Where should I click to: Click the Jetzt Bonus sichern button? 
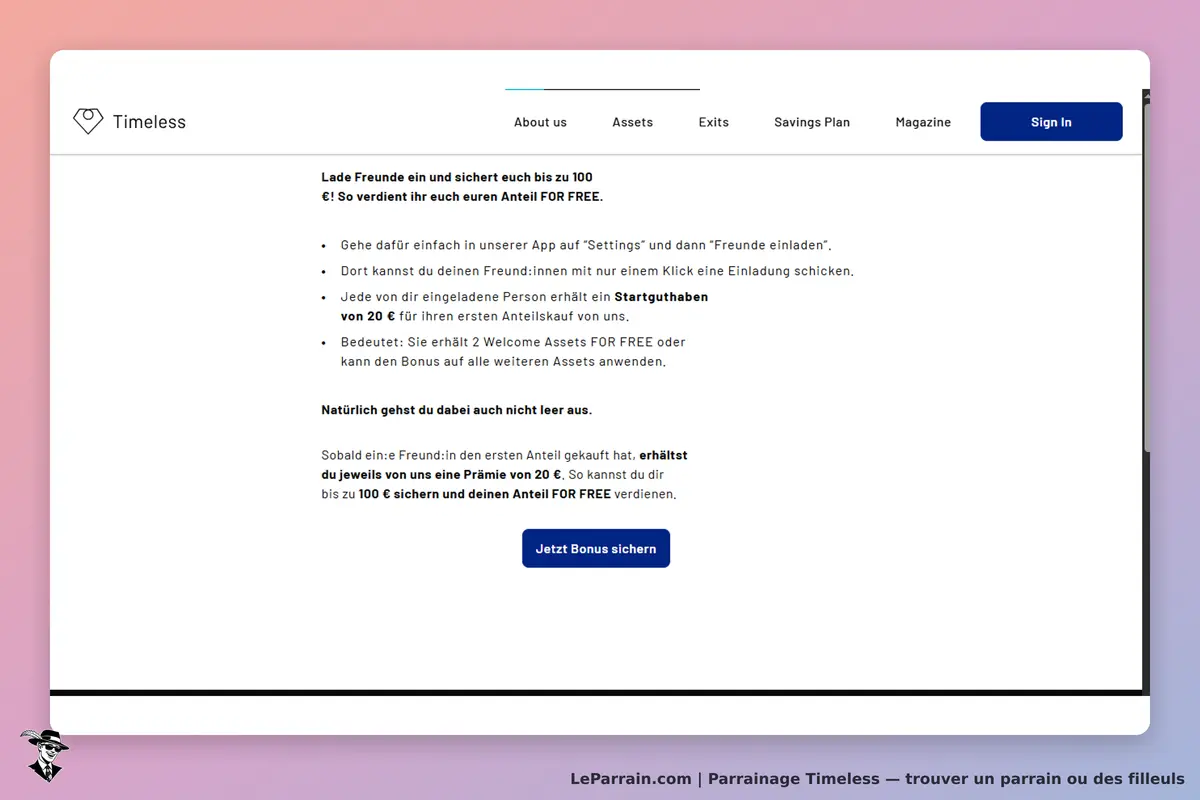[596, 548]
